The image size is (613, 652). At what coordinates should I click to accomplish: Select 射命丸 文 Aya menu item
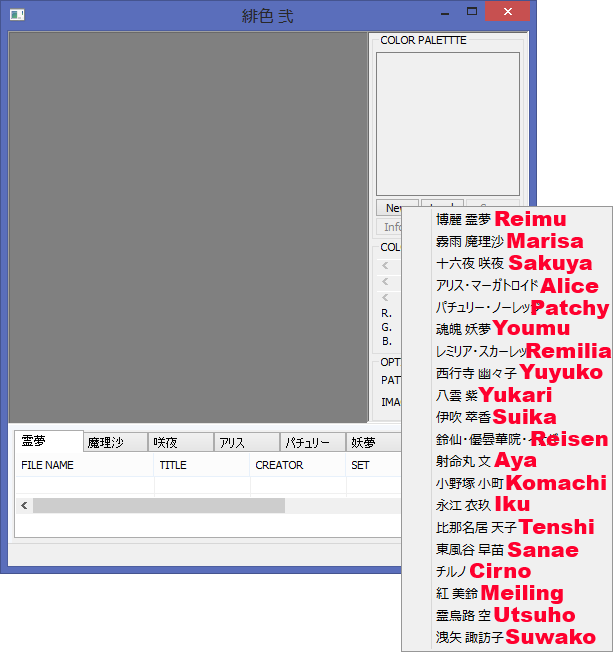tap(507, 461)
